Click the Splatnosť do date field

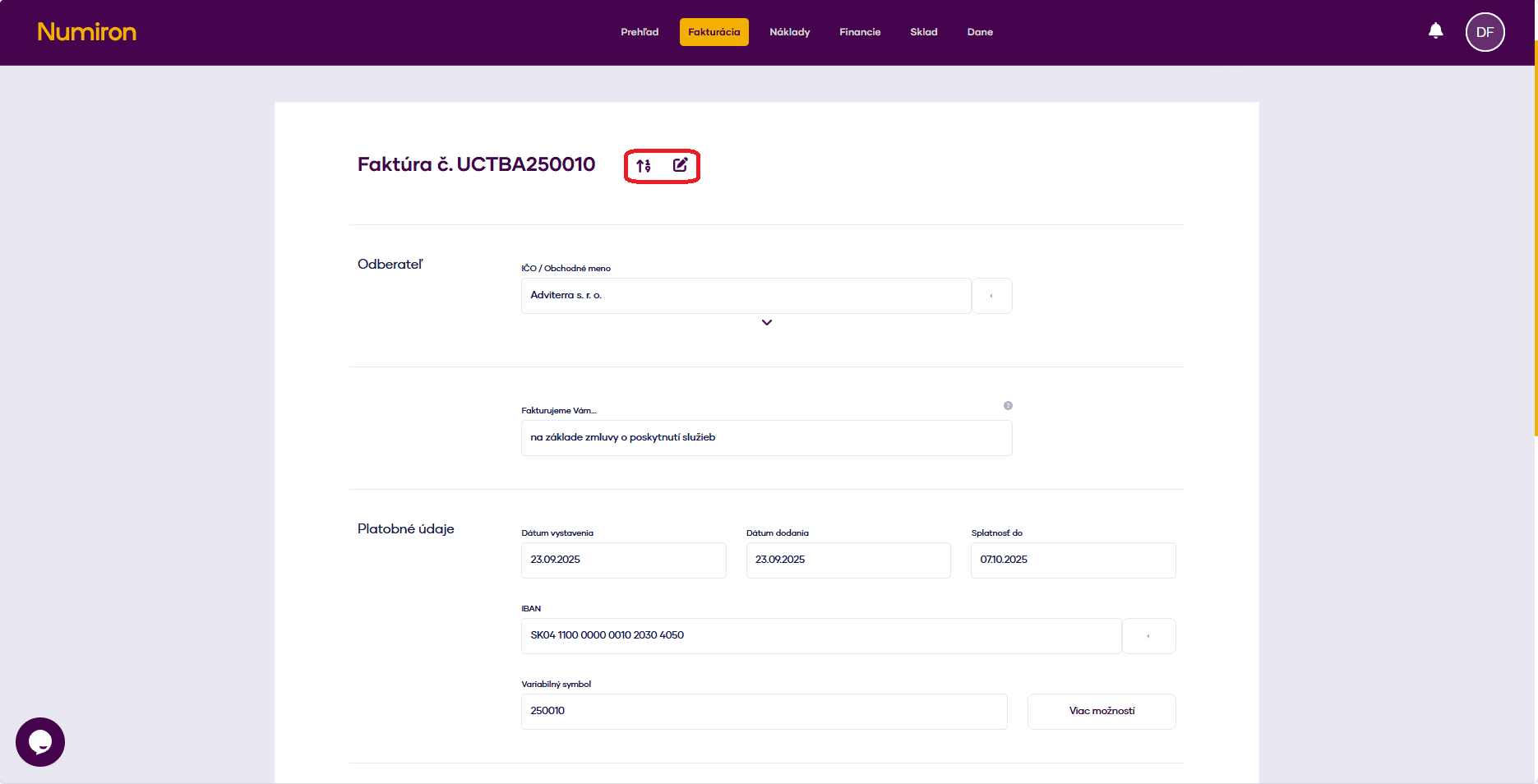(x=1072, y=560)
